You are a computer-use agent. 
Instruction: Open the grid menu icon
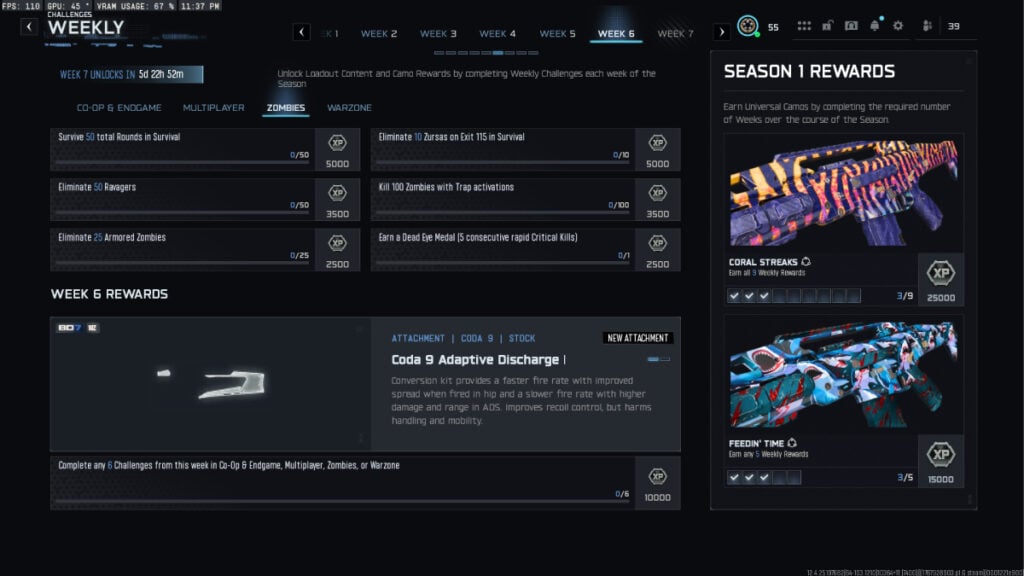tap(804, 27)
